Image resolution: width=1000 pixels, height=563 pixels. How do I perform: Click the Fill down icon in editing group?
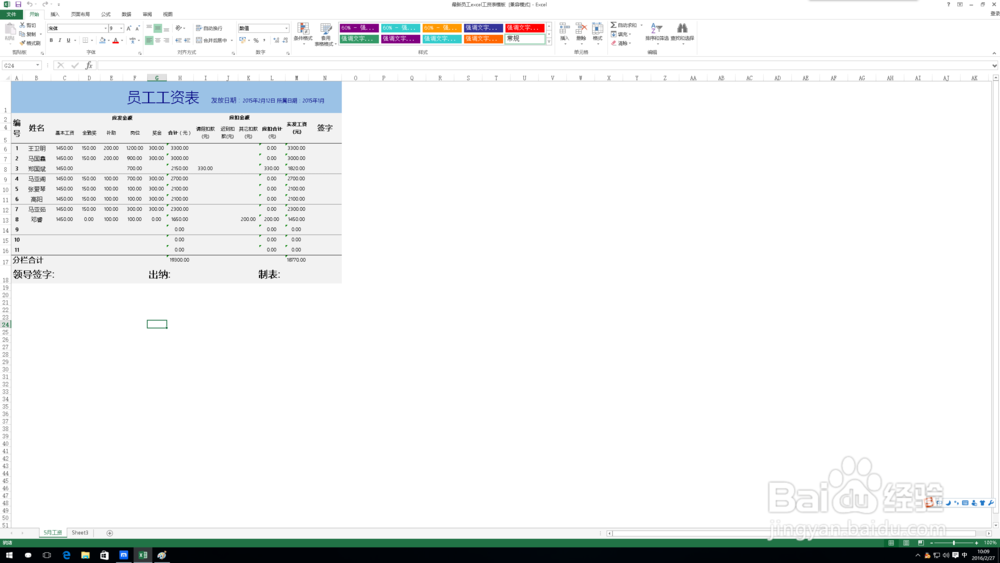coord(614,34)
